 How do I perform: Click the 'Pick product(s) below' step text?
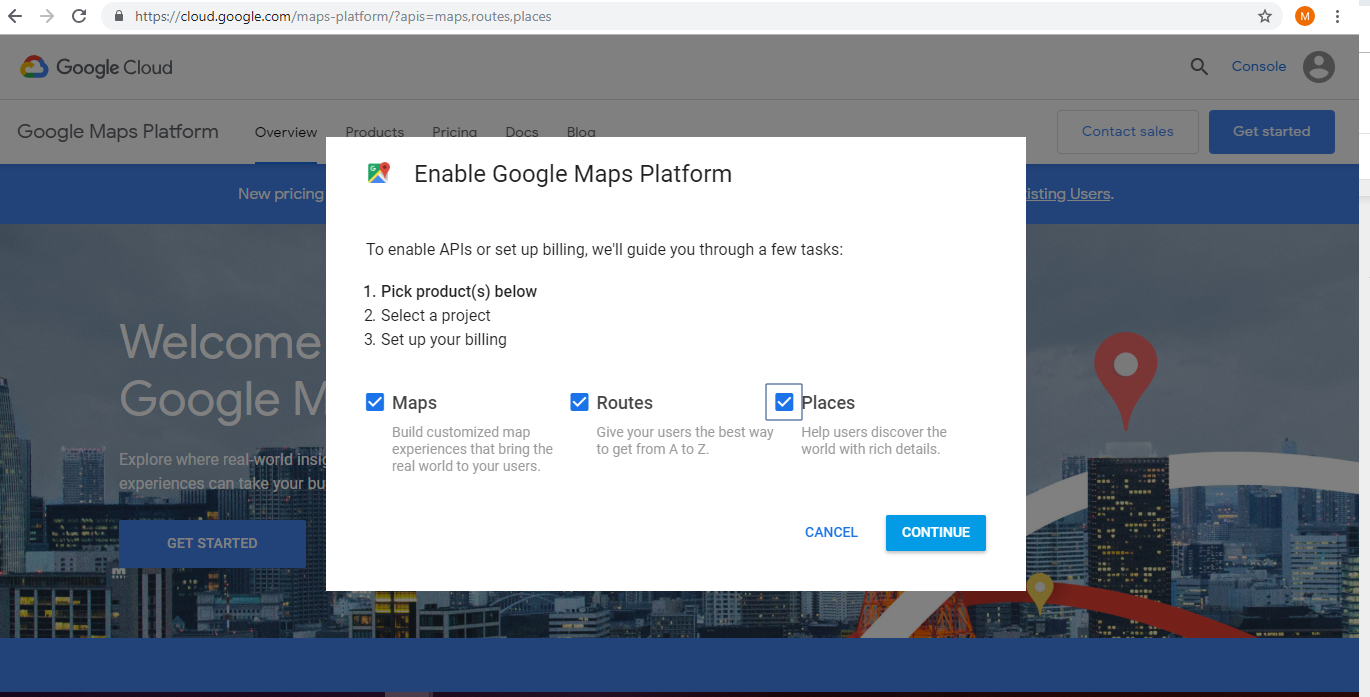459,292
